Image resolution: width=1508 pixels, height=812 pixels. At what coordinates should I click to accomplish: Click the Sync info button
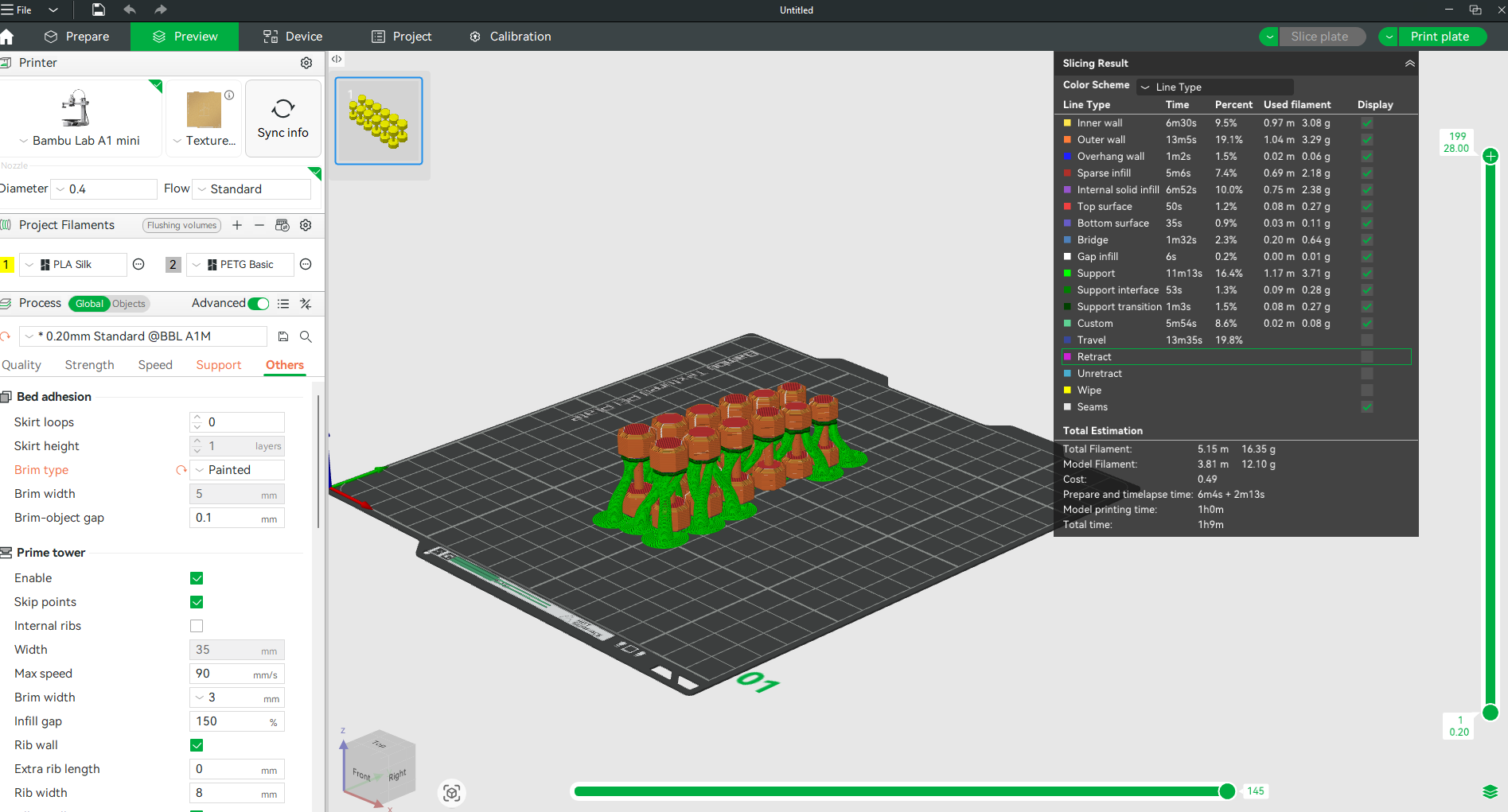click(x=283, y=118)
